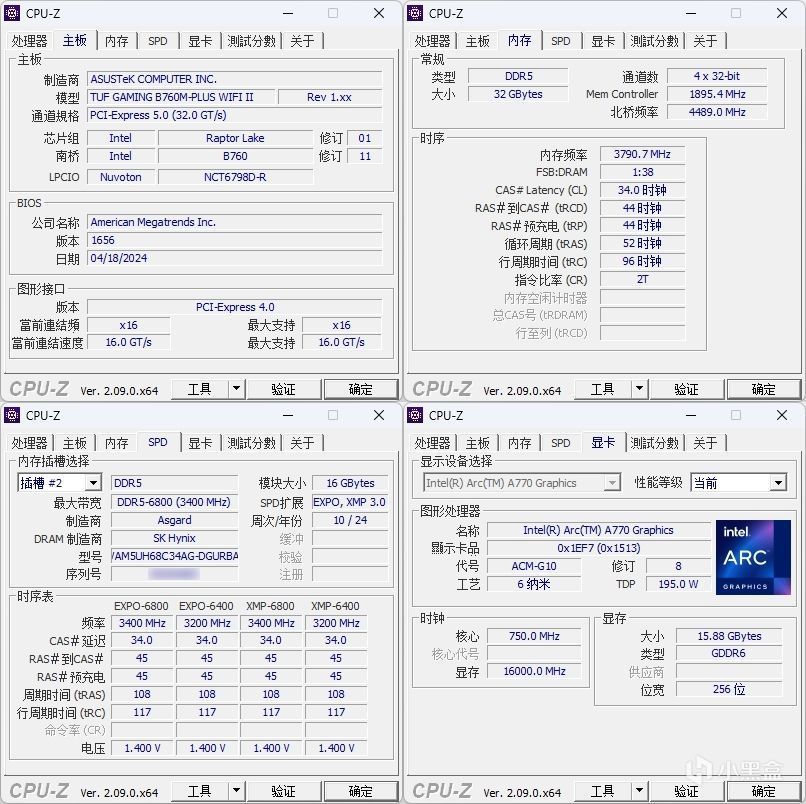Switch to 显卡 tab in memory window
This screenshot has width=806, height=804.
point(603,41)
